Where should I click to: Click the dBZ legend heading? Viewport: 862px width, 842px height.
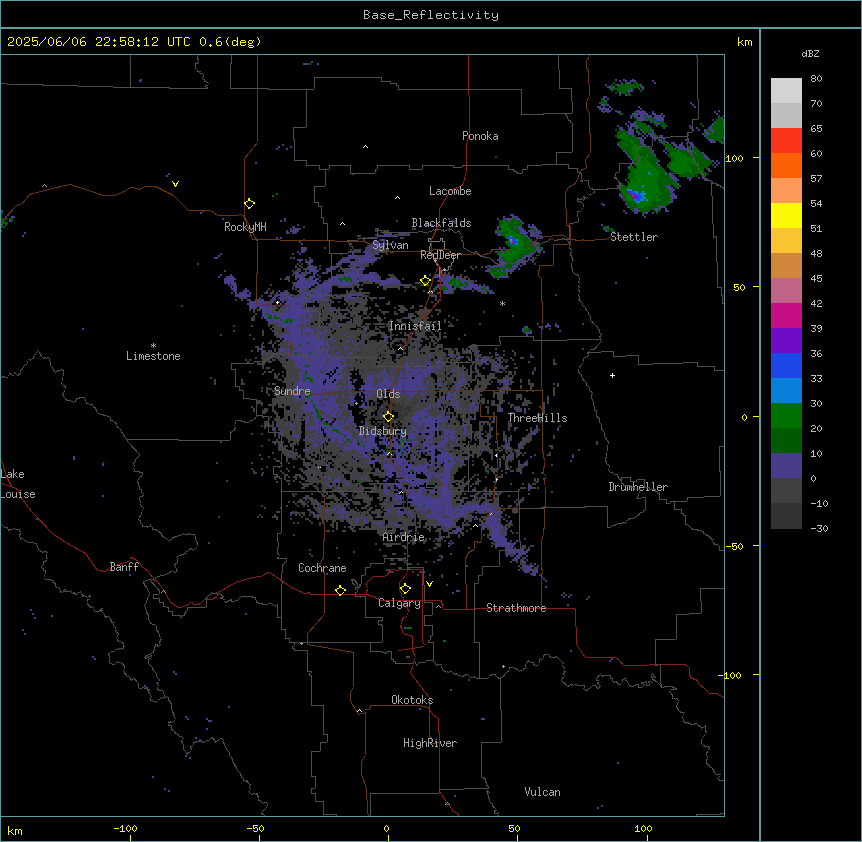[810, 53]
